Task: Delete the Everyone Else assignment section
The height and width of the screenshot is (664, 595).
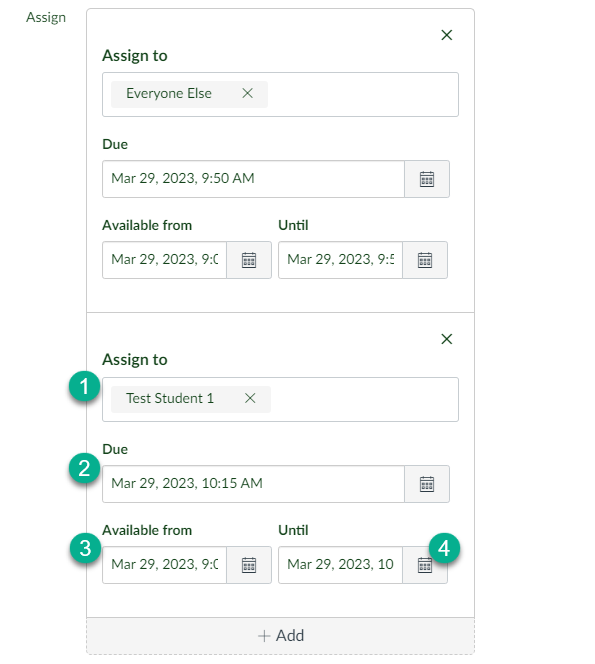Action: tap(446, 35)
